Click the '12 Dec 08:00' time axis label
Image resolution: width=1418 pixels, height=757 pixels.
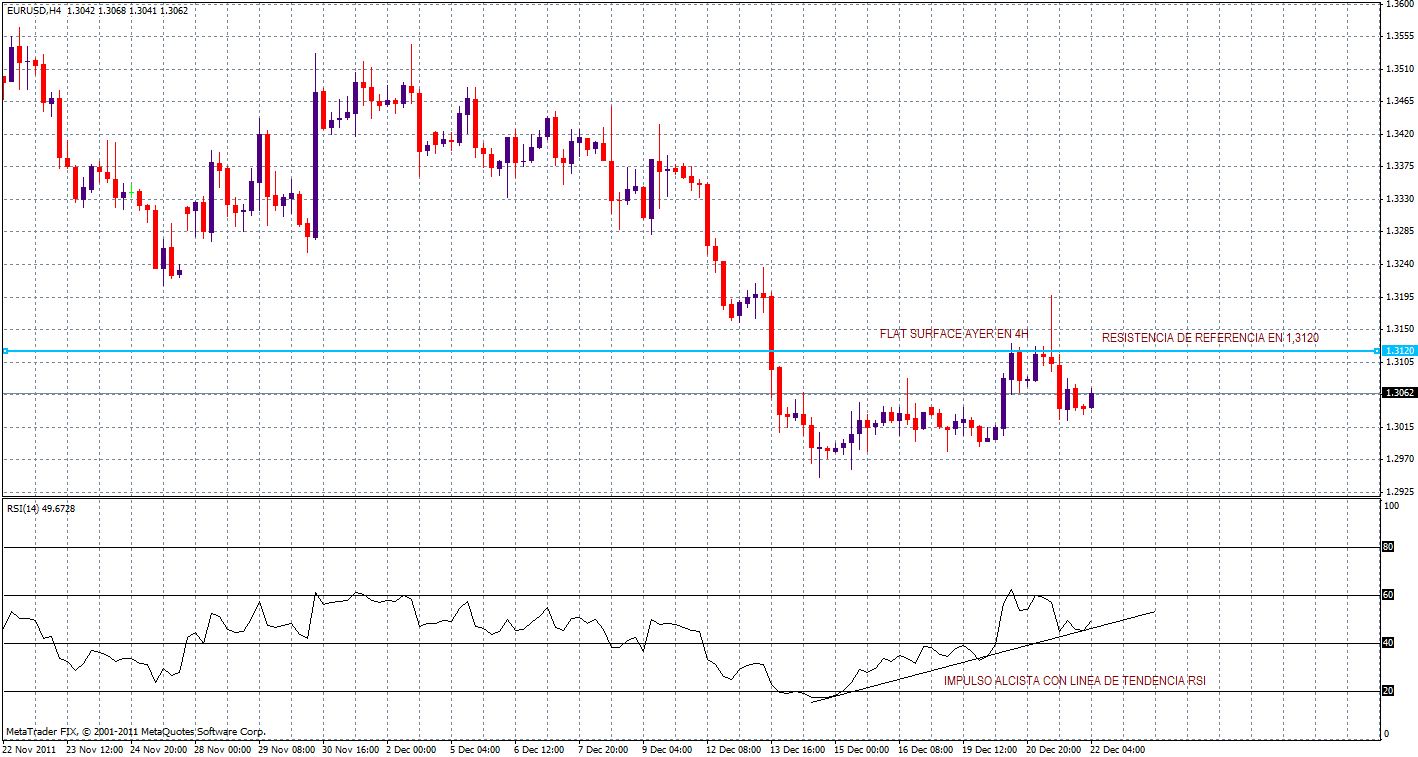pos(733,749)
